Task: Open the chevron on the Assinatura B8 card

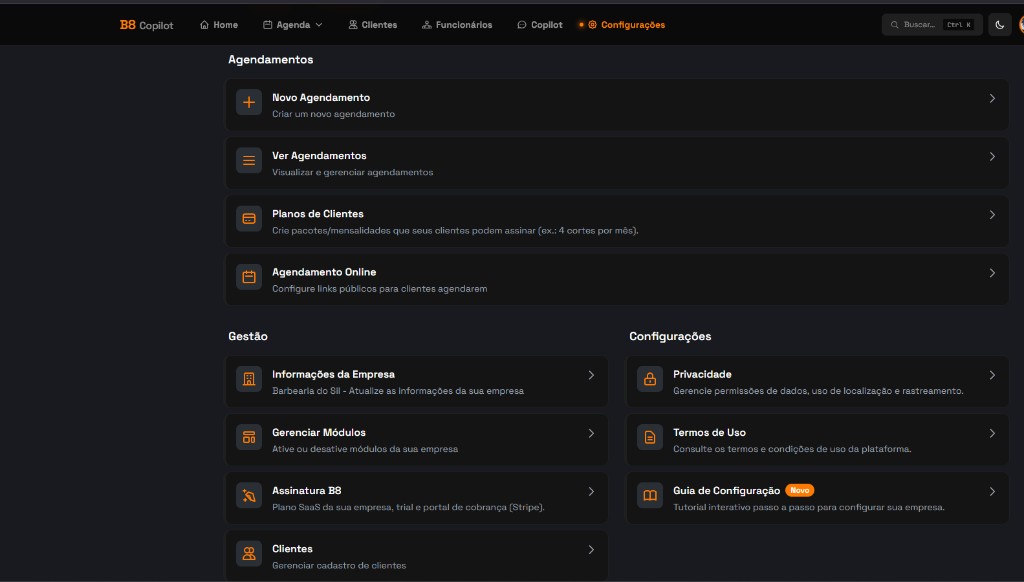Action: click(x=590, y=491)
